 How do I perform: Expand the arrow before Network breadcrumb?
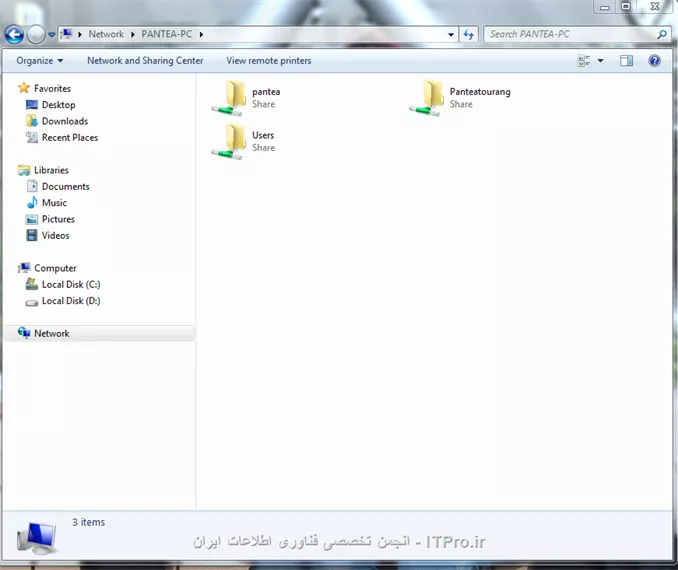80,34
